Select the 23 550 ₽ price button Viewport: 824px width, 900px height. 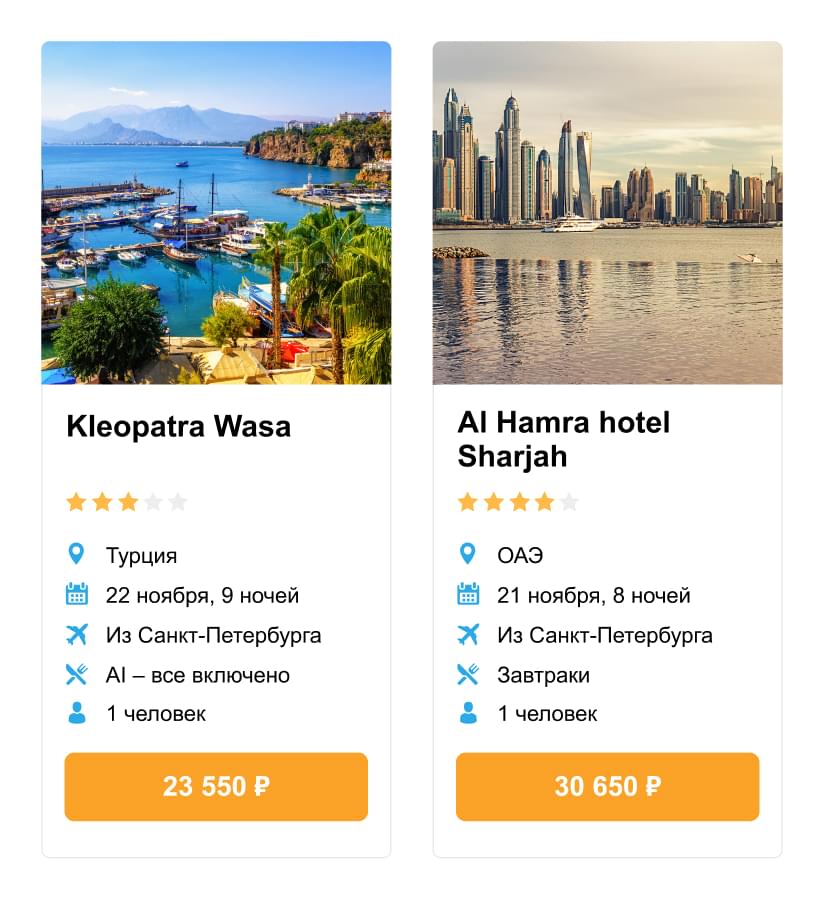216,786
